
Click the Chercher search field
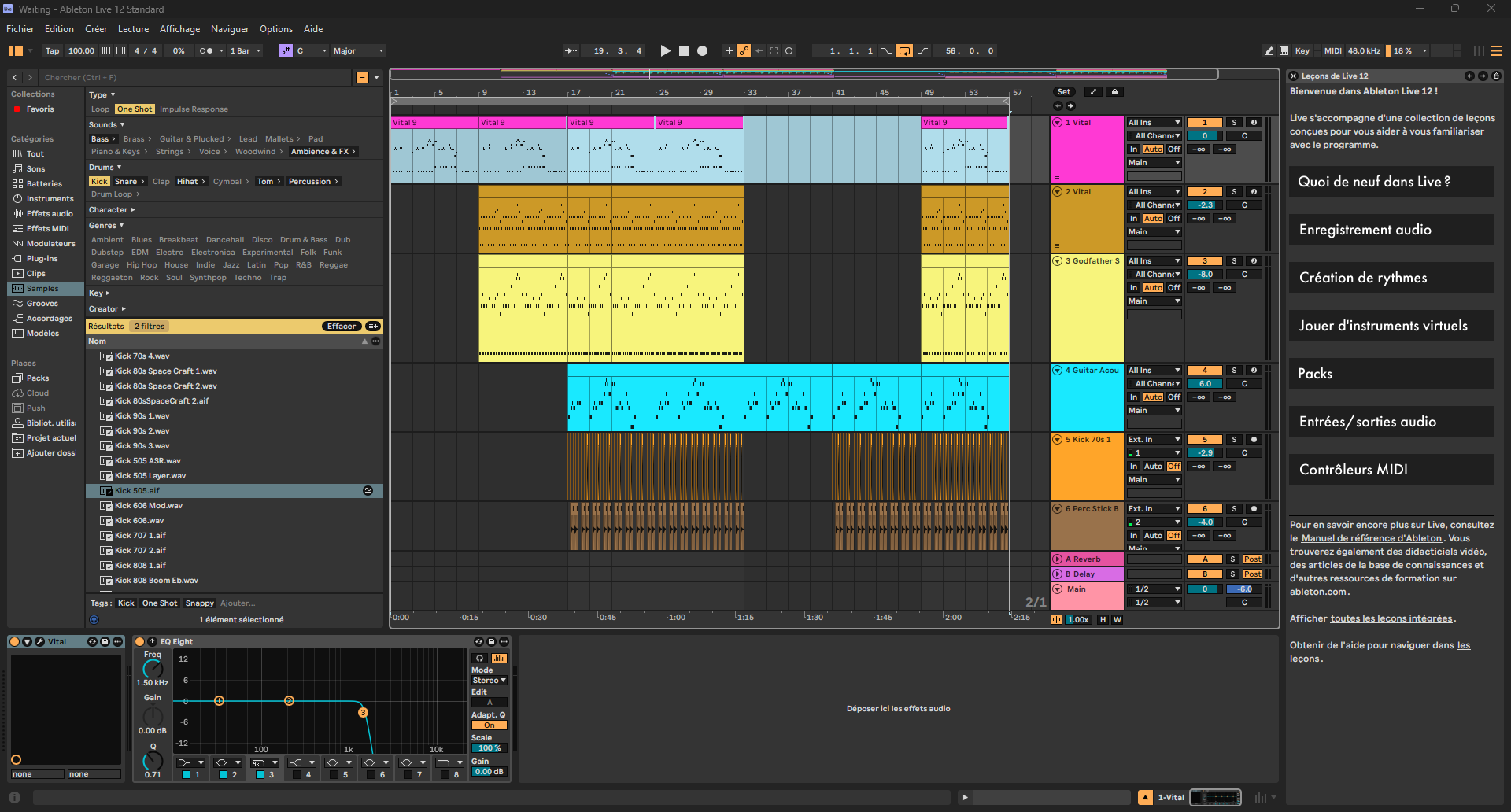pos(197,77)
